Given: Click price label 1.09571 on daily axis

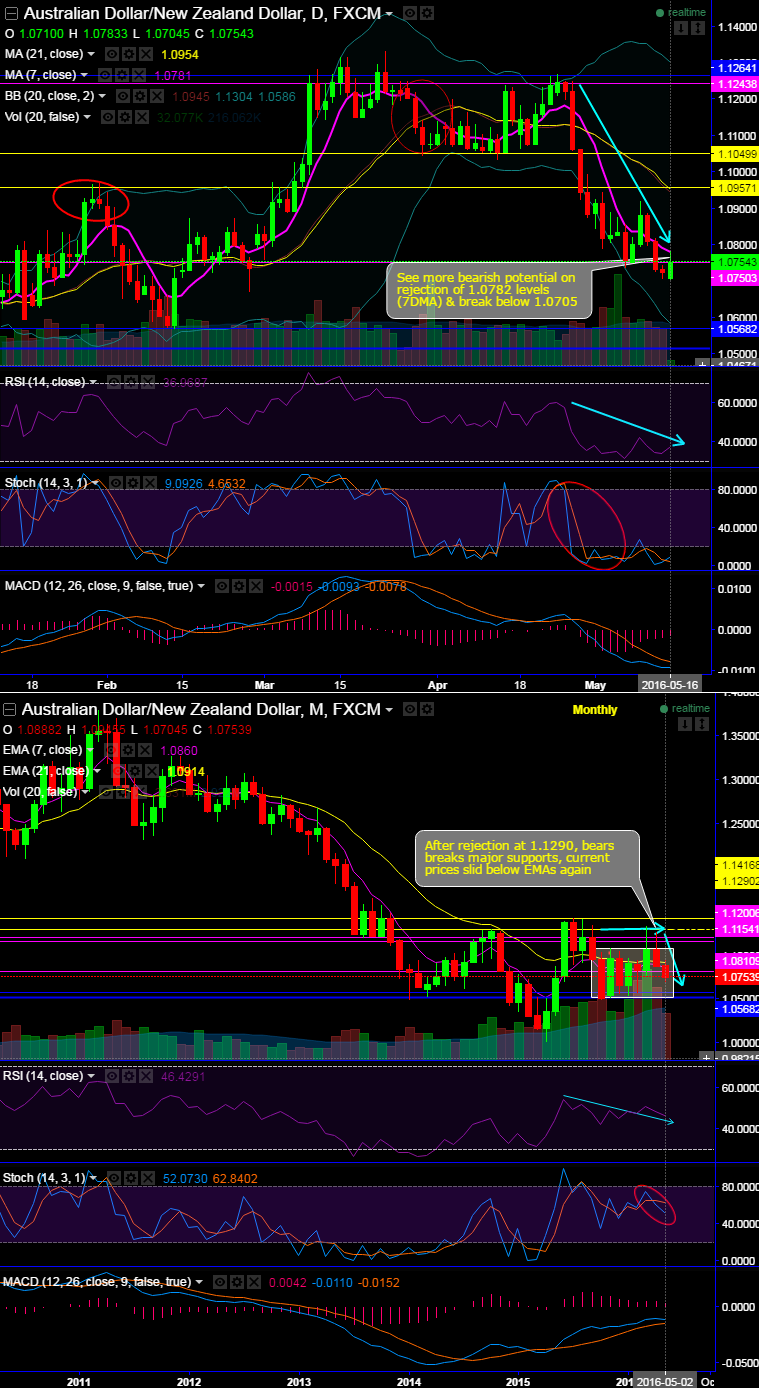Looking at the screenshot, I should (x=733, y=188).
